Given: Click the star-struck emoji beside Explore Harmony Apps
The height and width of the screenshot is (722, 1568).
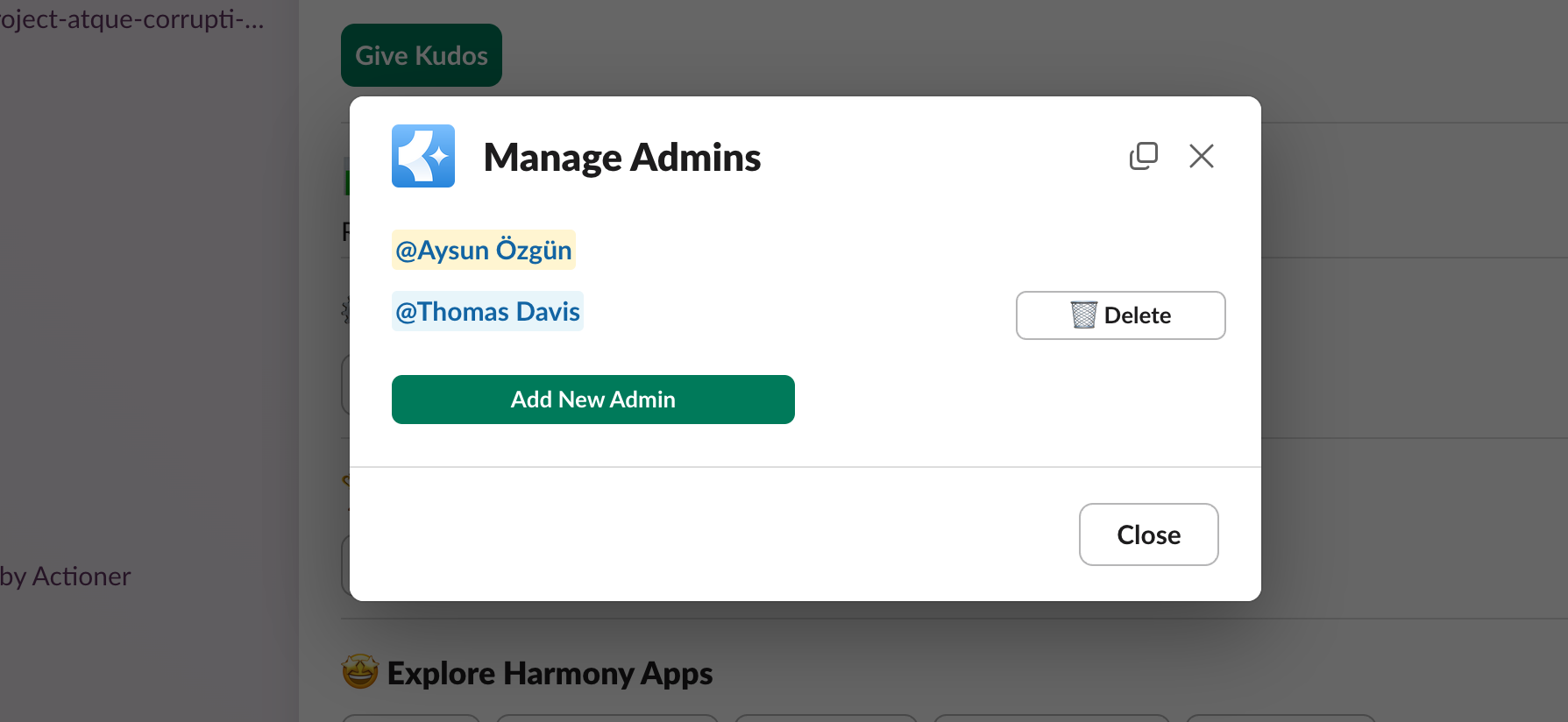Looking at the screenshot, I should tap(359, 673).
